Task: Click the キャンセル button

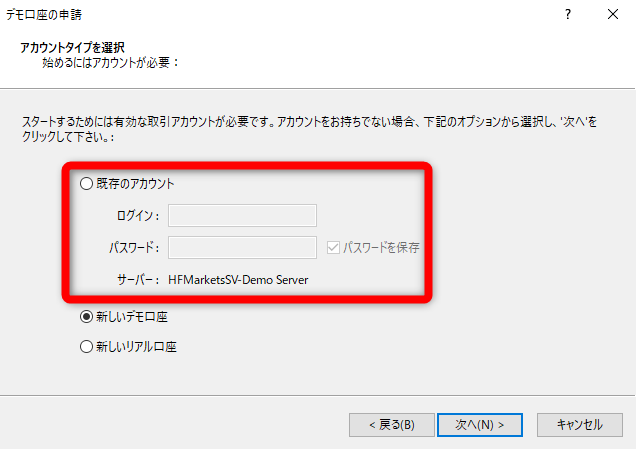Action: [579, 424]
